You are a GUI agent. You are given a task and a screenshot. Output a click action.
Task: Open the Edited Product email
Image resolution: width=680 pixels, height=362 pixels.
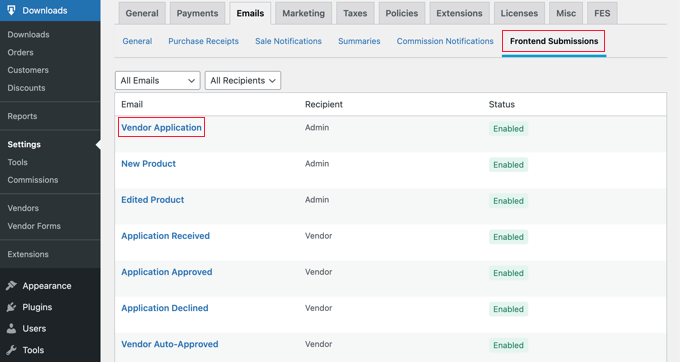(153, 199)
